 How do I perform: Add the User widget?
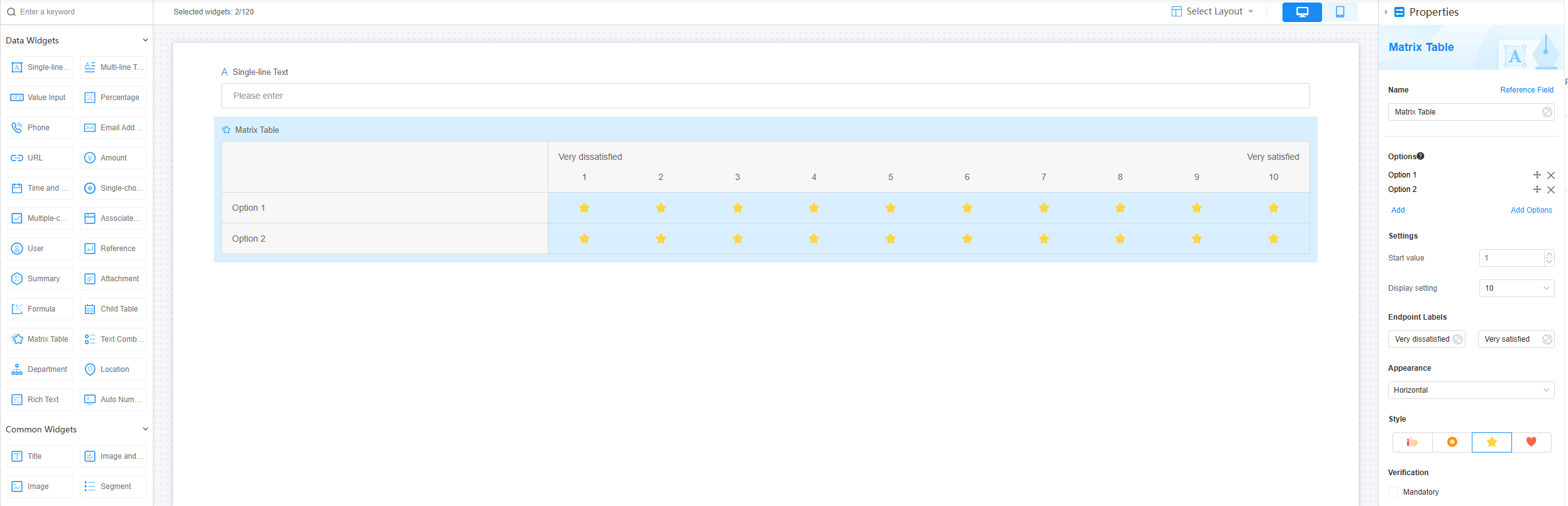coord(40,249)
